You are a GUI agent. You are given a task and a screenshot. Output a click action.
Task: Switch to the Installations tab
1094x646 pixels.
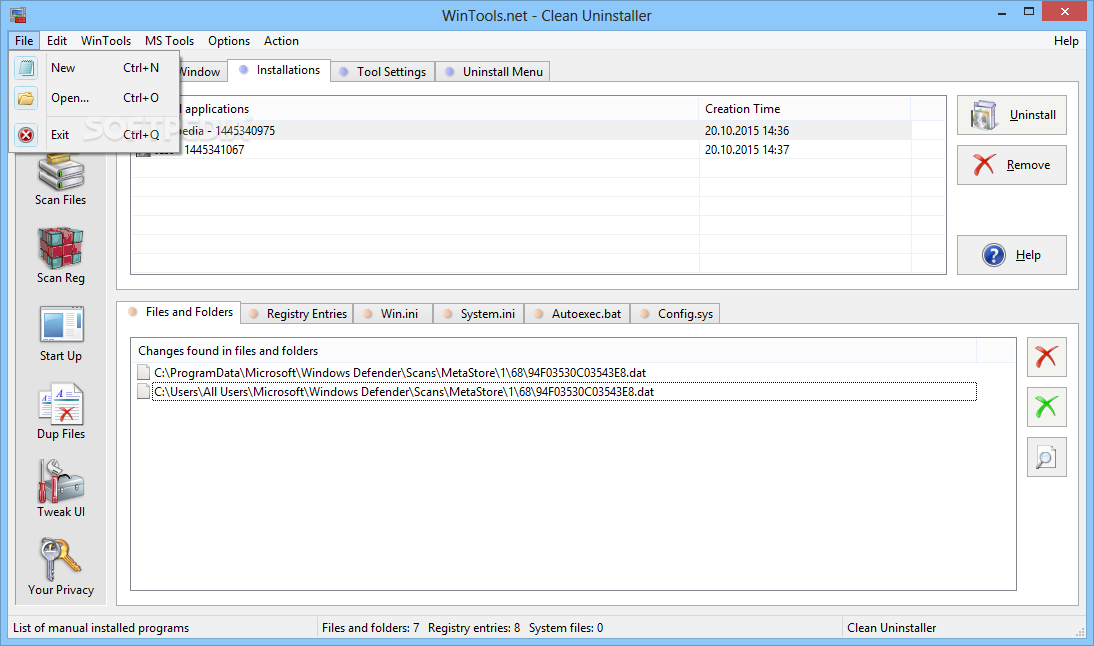279,70
